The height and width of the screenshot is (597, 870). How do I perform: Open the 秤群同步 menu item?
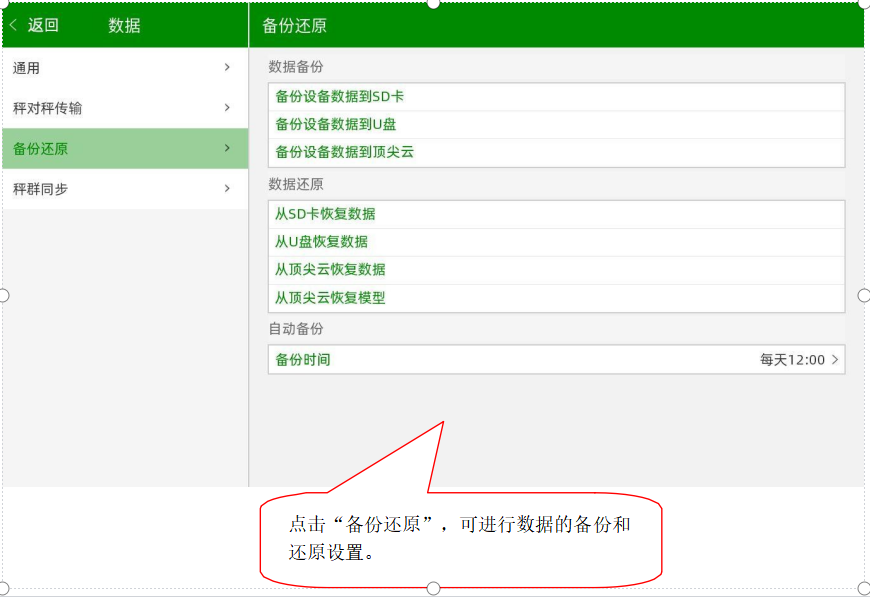[x=125, y=189]
